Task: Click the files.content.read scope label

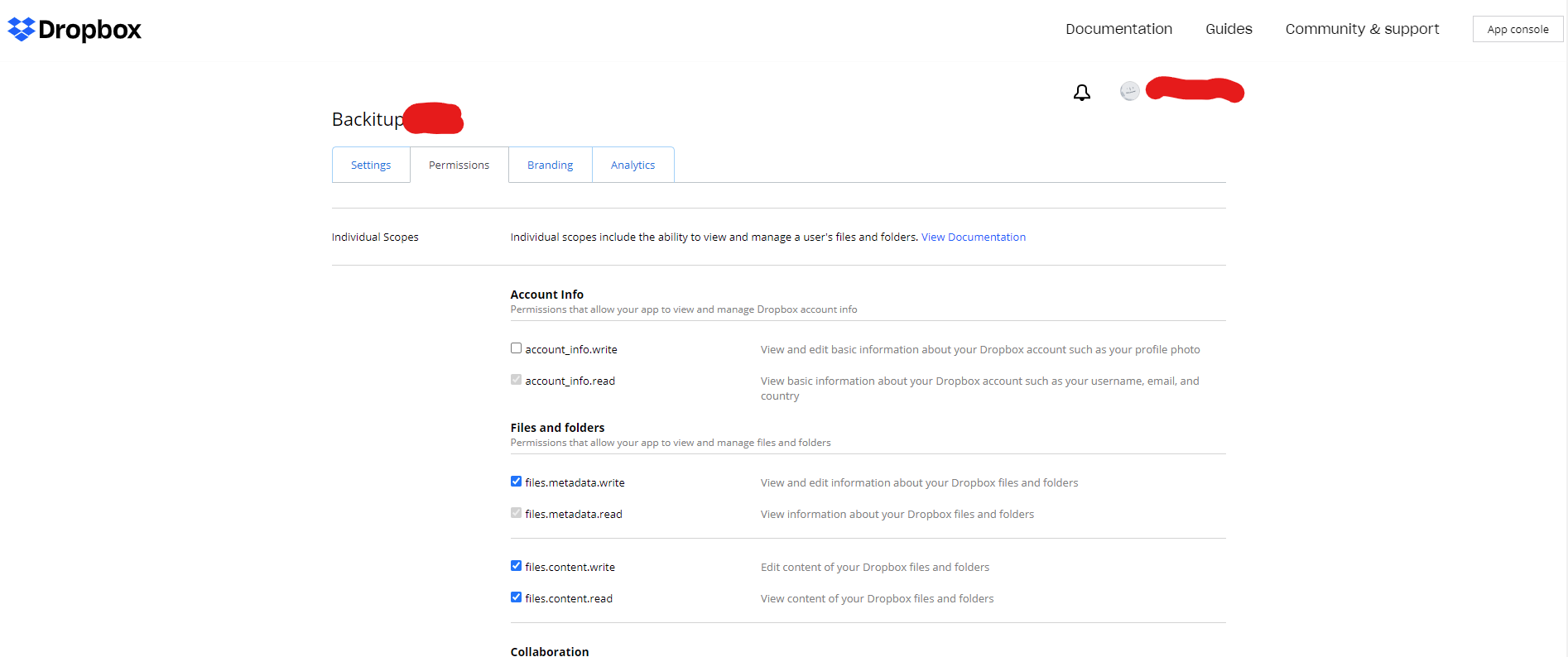Action: click(569, 598)
